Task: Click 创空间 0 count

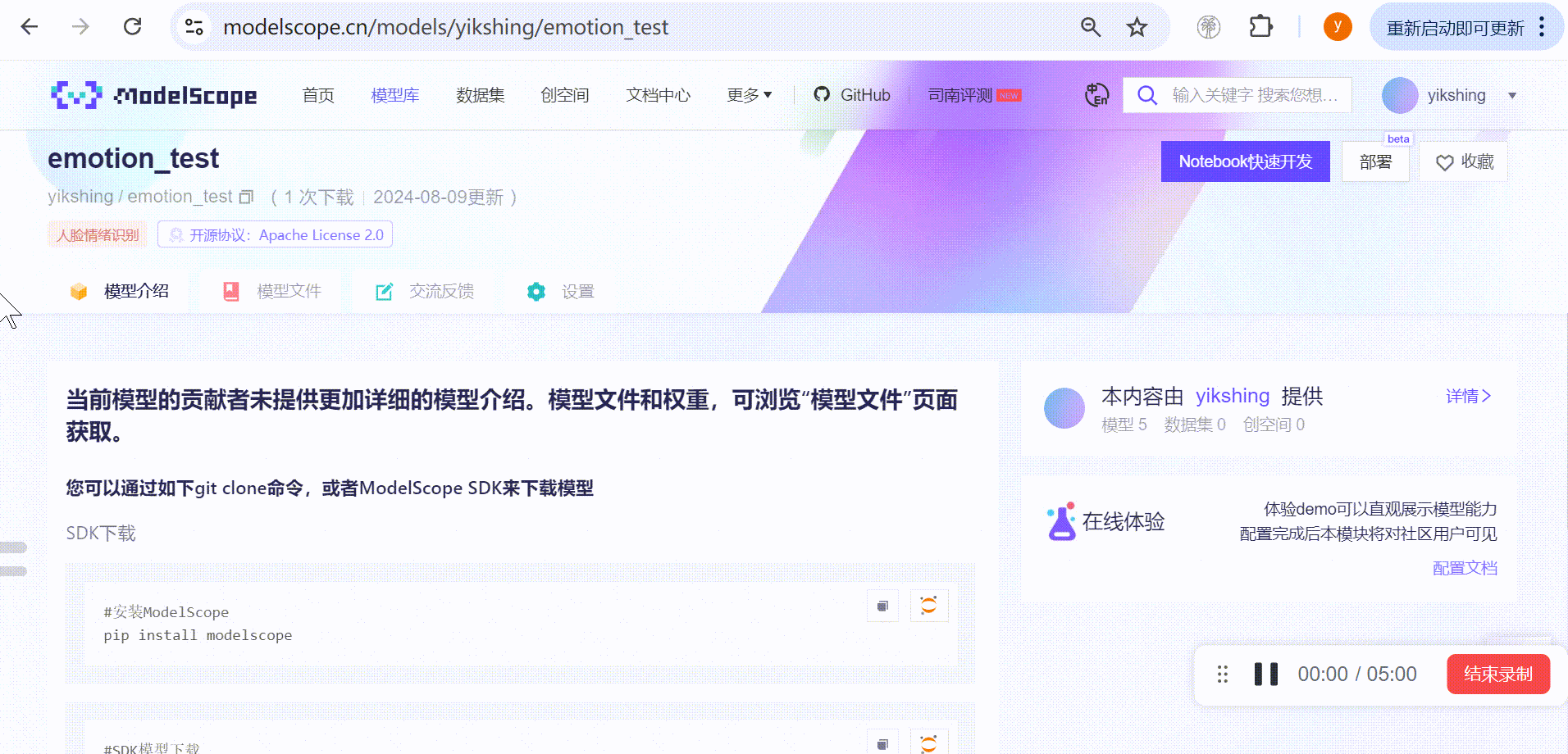Action: [1274, 425]
